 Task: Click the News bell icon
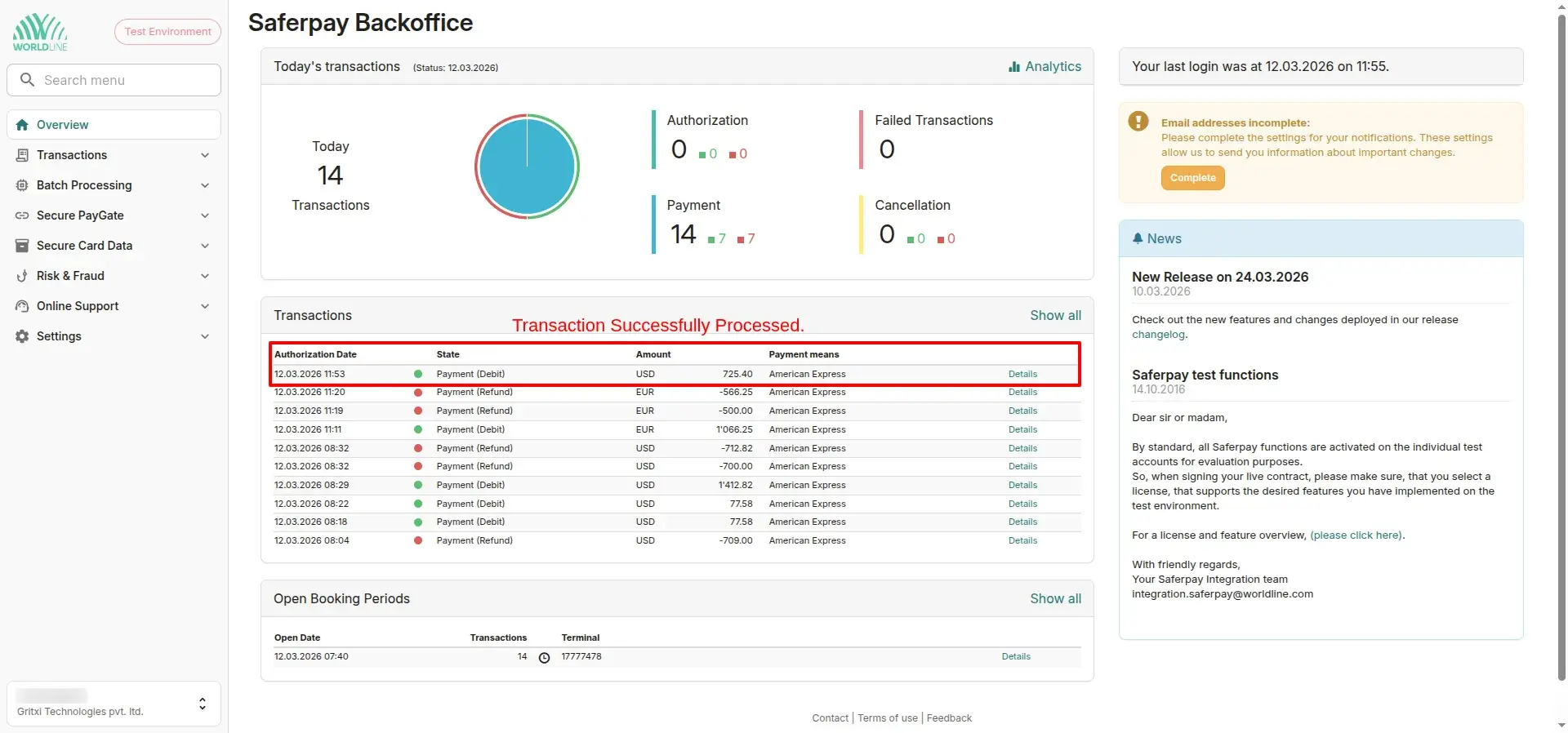coord(1138,238)
